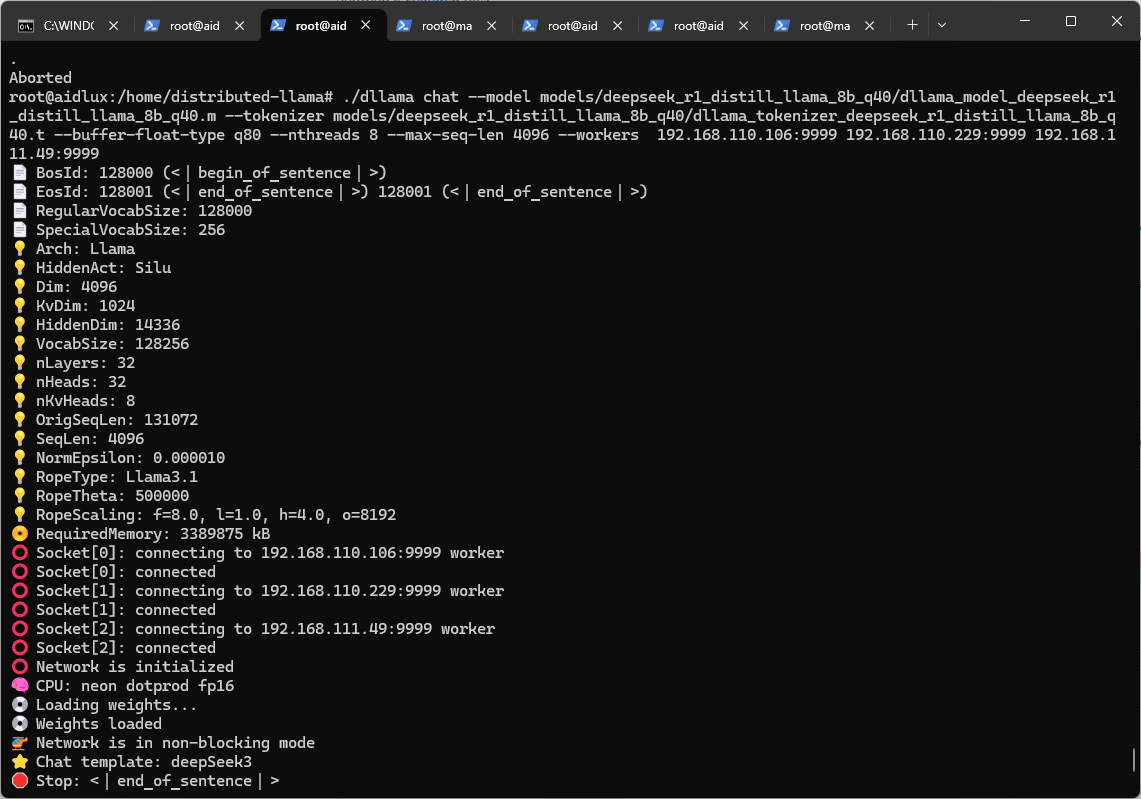The image size is (1141, 799).
Task: Click the page icon beside RegularVocabSize
Action: [20, 210]
